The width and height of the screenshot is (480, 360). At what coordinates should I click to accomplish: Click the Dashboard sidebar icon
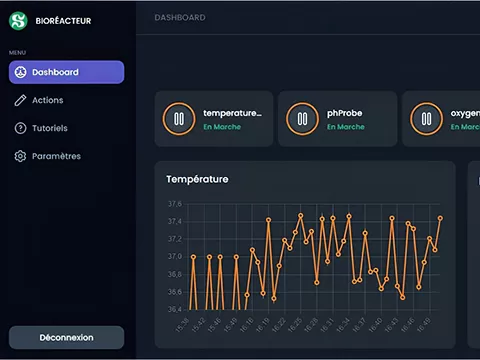tap(20, 72)
